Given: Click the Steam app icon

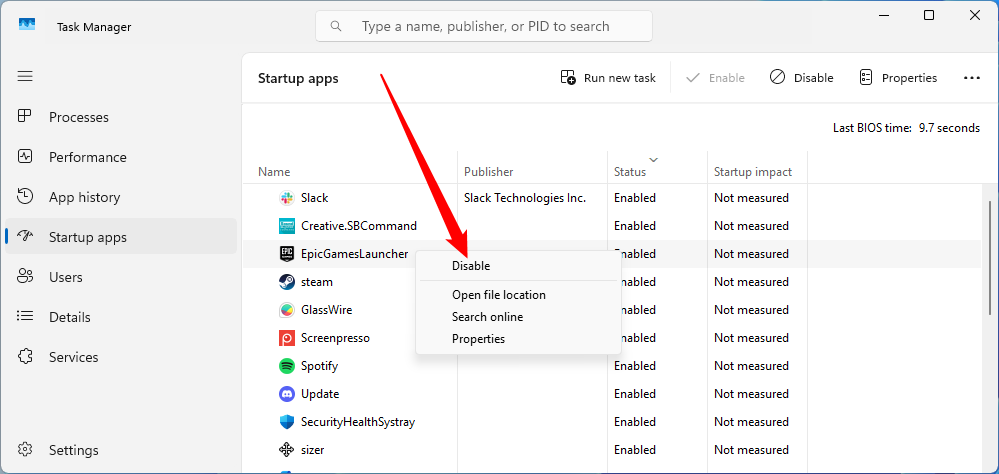Looking at the screenshot, I should click(x=287, y=282).
